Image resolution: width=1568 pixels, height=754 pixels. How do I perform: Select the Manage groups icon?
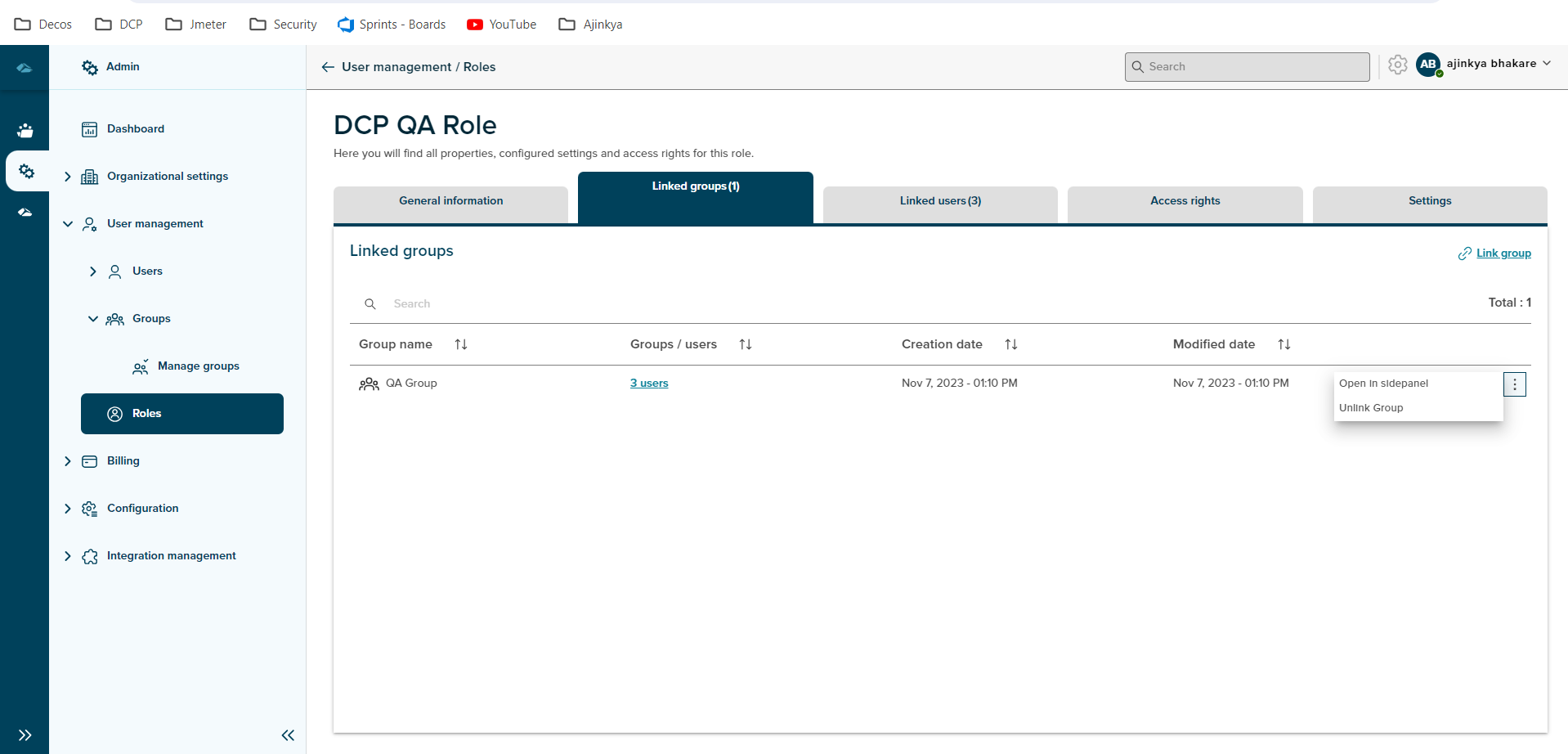pyautogui.click(x=141, y=366)
